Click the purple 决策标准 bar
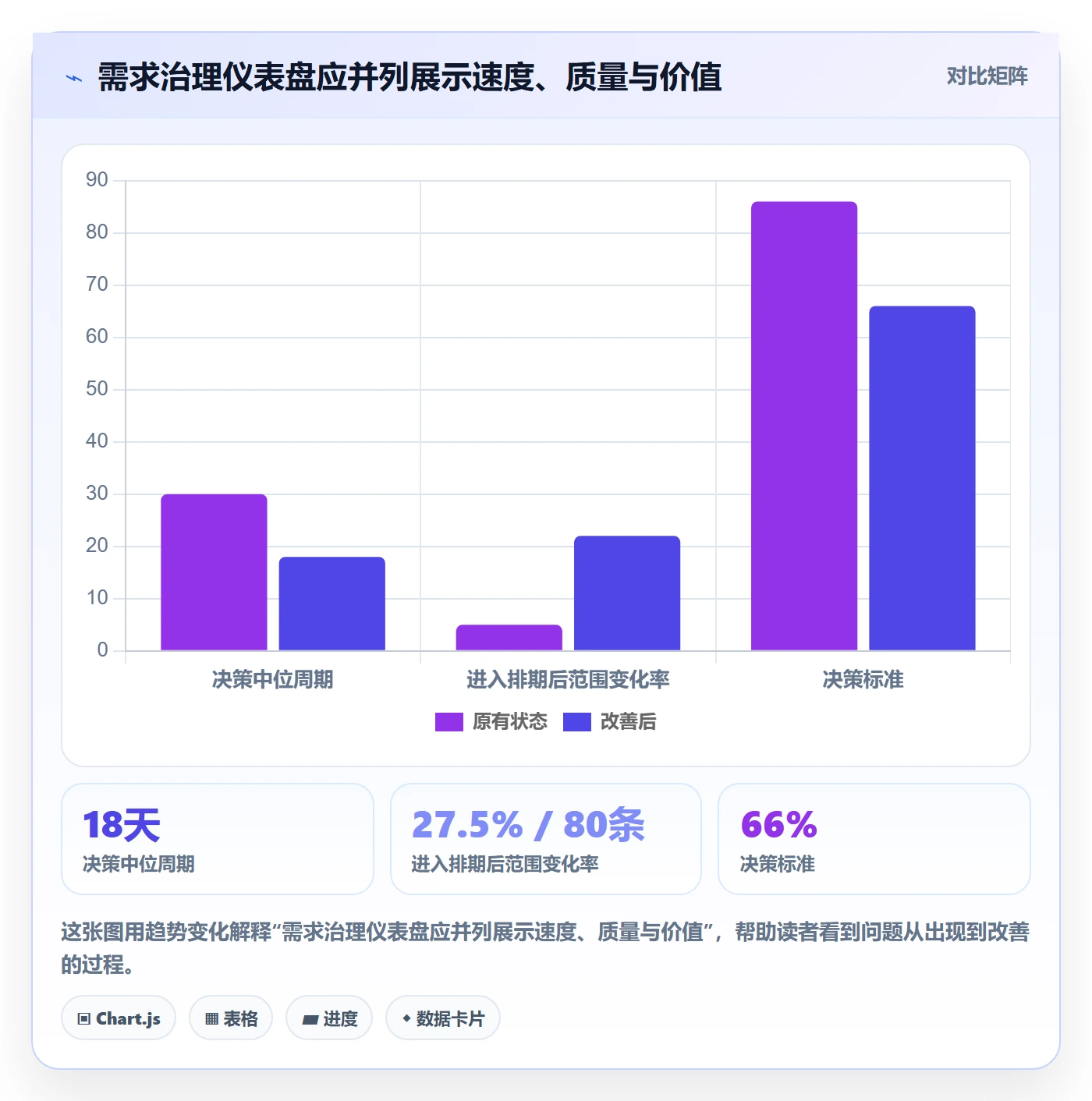This screenshot has height=1101, width=1092. (x=804, y=426)
